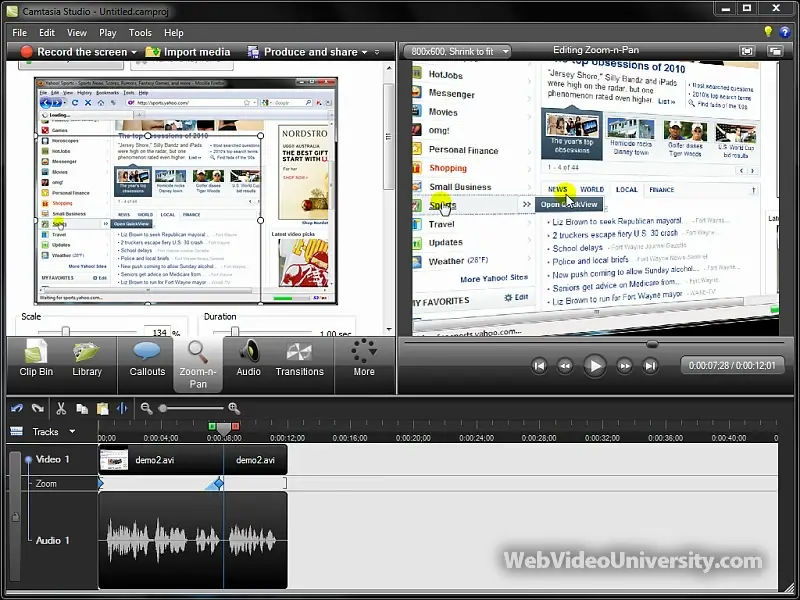This screenshot has height=600, width=800.
Task: Expand the More tools menu
Action: (364, 360)
